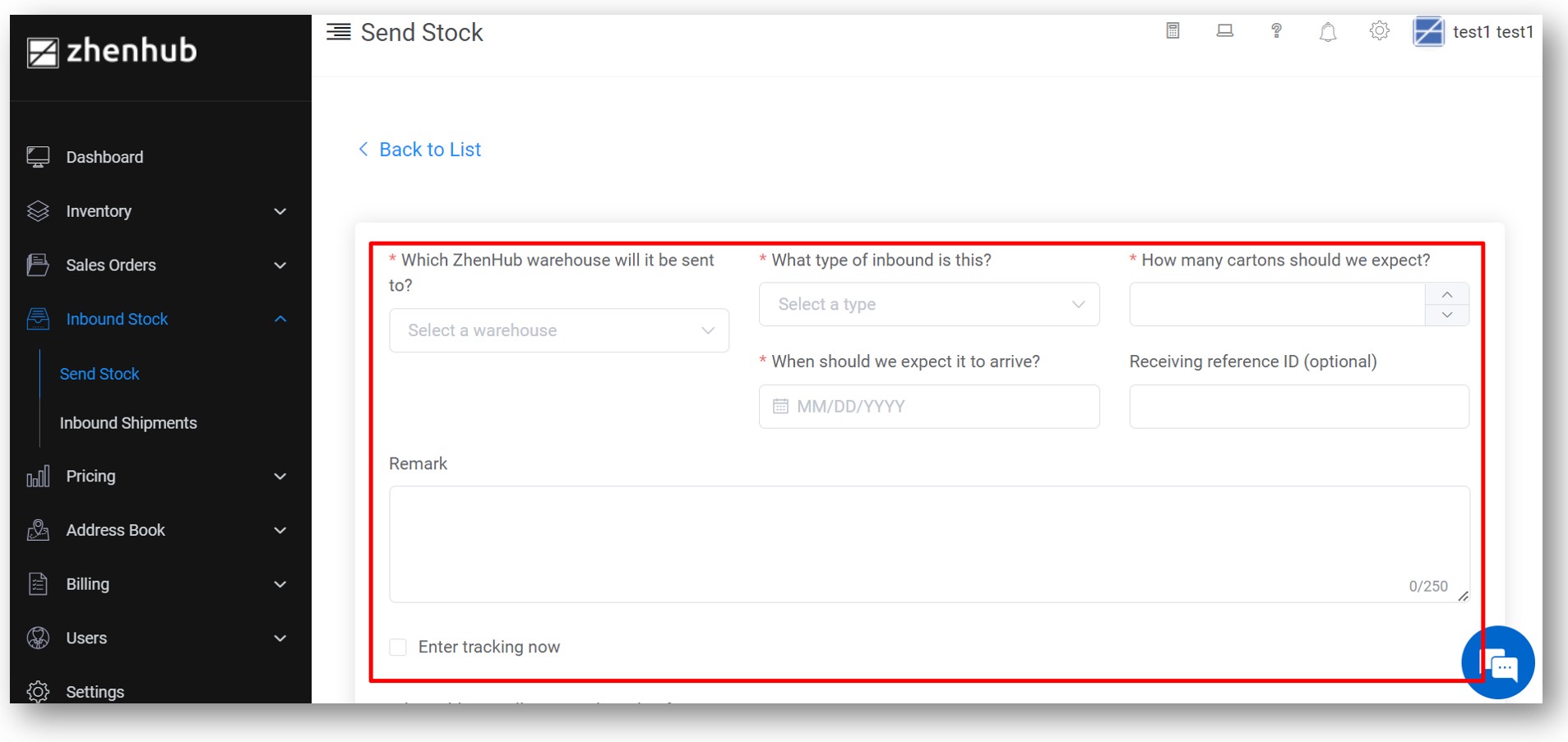Enable the Enter tracking now checkbox
The width and height of the screenshot is (1568, 742).
[x=398, y=648]
